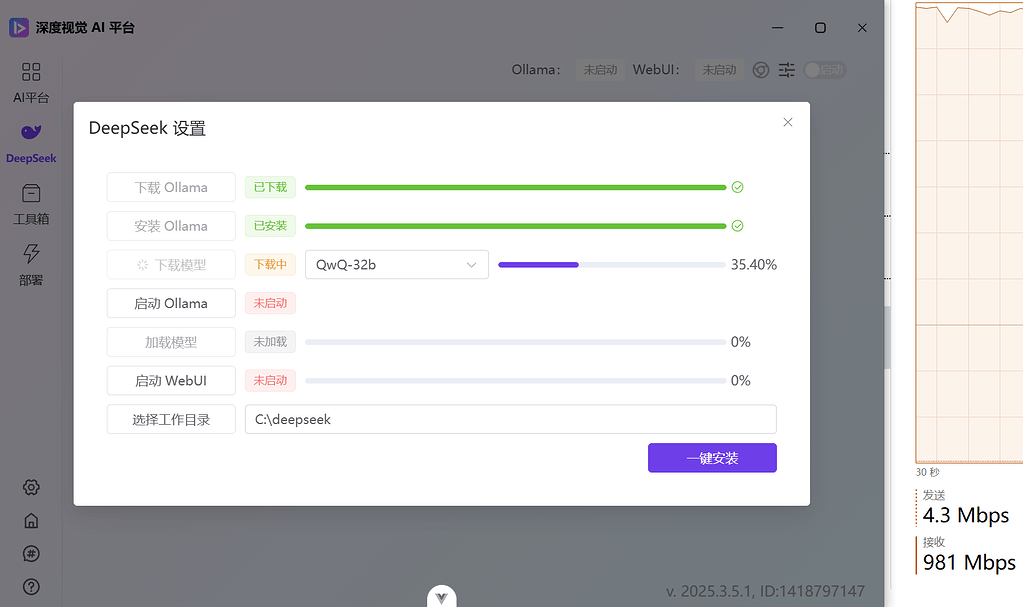Select the DeepSeek whale icon in sidebar

pos(31,132)
